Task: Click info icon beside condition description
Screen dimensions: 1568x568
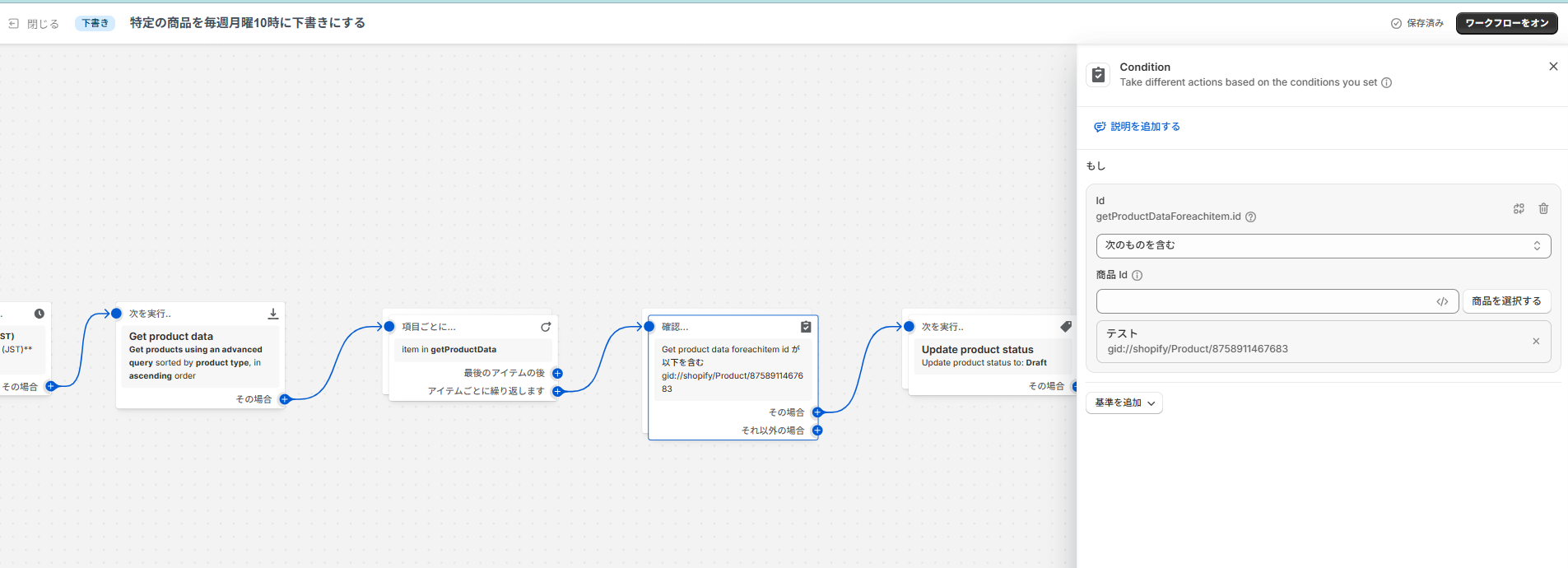Action: coord(1386,82)
